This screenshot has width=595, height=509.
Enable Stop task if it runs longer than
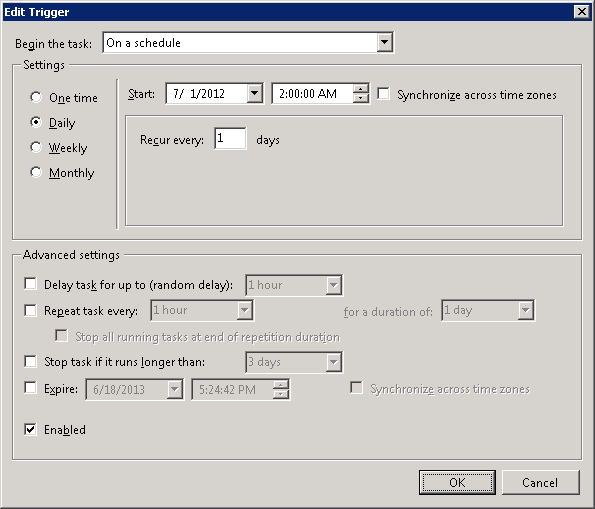pos(30,361)
